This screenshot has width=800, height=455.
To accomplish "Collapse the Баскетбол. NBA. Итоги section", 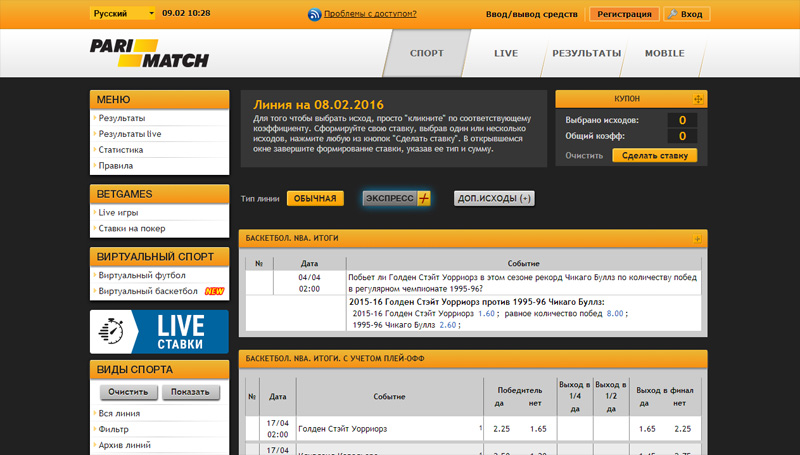I will 697,239.
